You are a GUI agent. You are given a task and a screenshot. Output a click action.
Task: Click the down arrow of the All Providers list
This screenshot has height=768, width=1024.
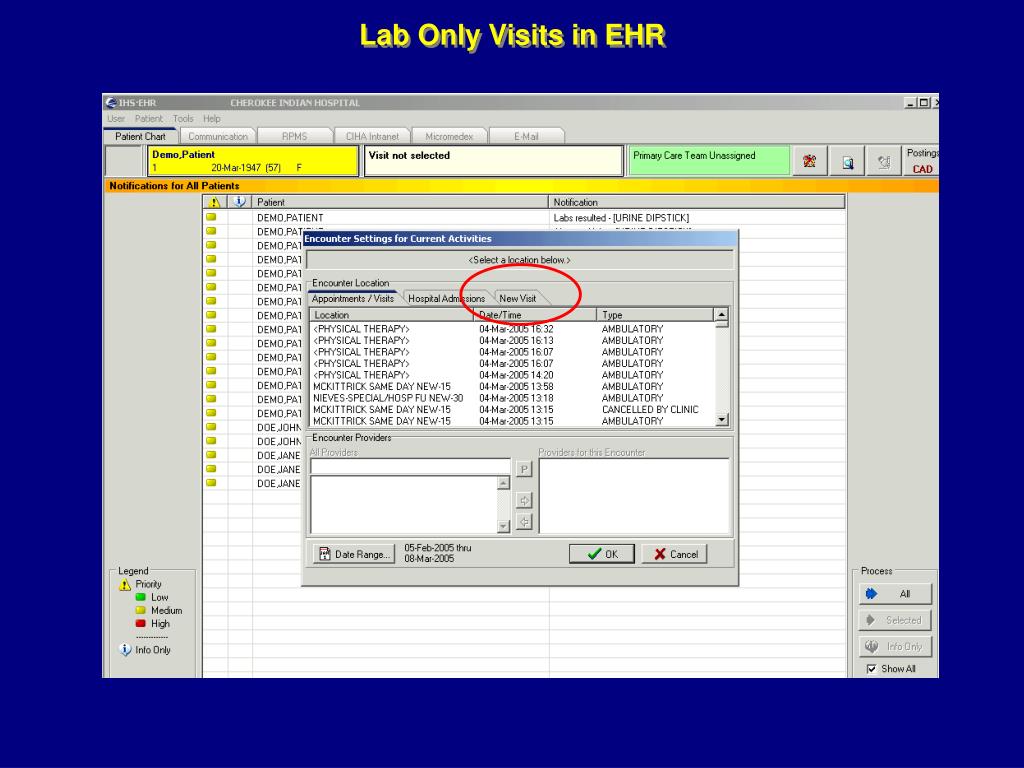pos(503,526)
